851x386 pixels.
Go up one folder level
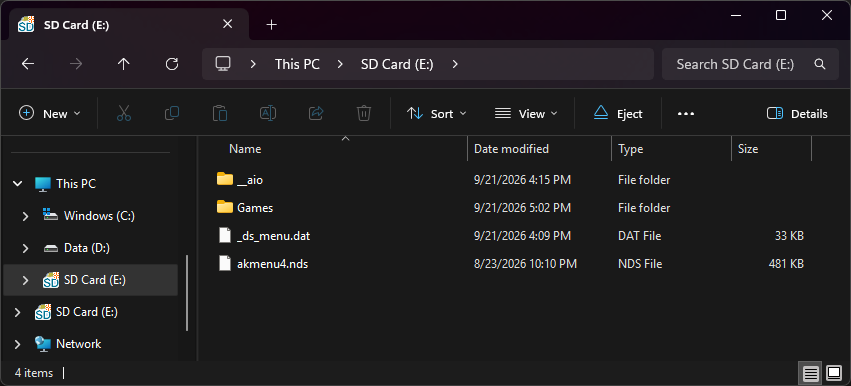(x=124, y=64)
